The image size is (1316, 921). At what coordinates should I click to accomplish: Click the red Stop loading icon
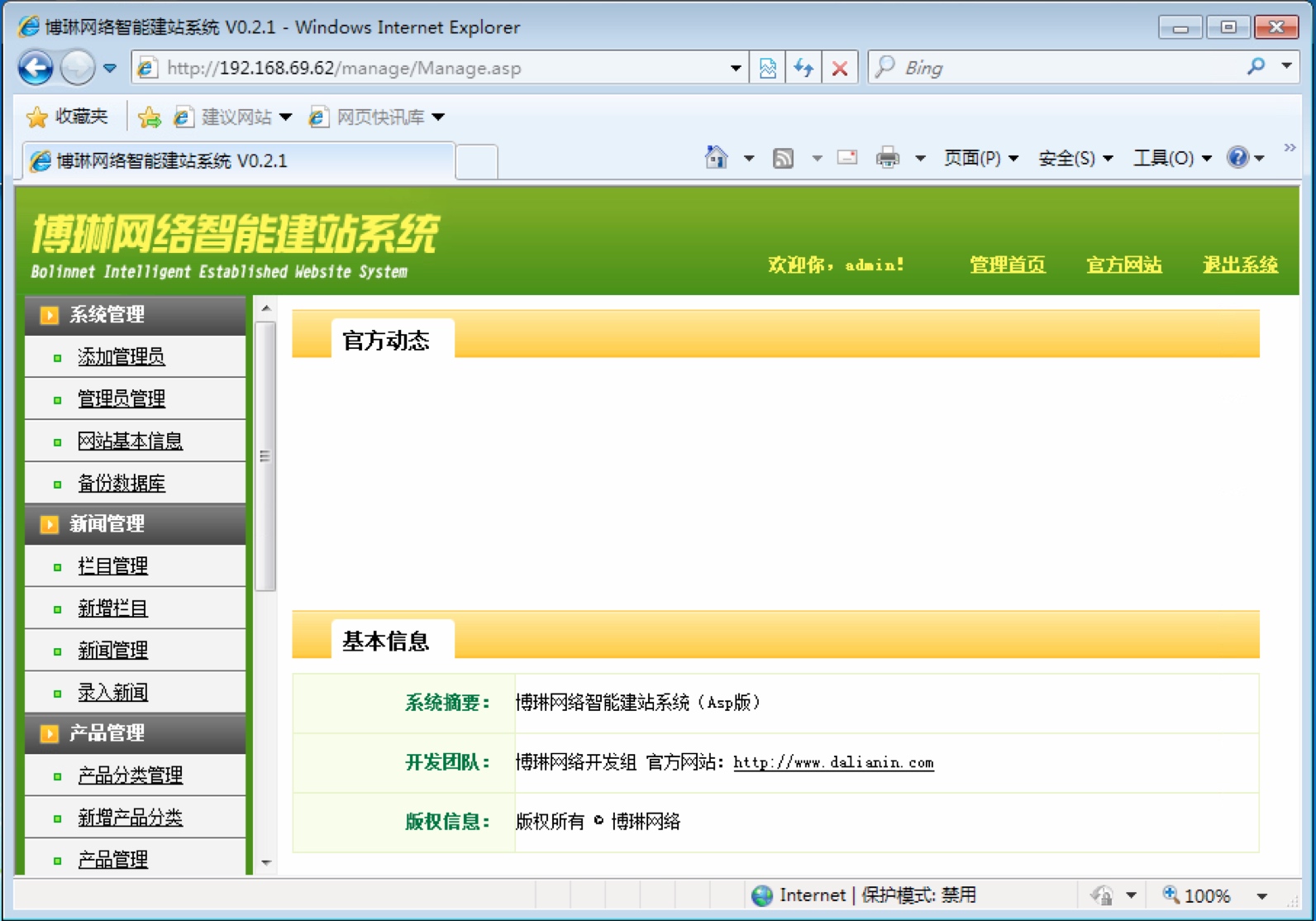[840, 68]
